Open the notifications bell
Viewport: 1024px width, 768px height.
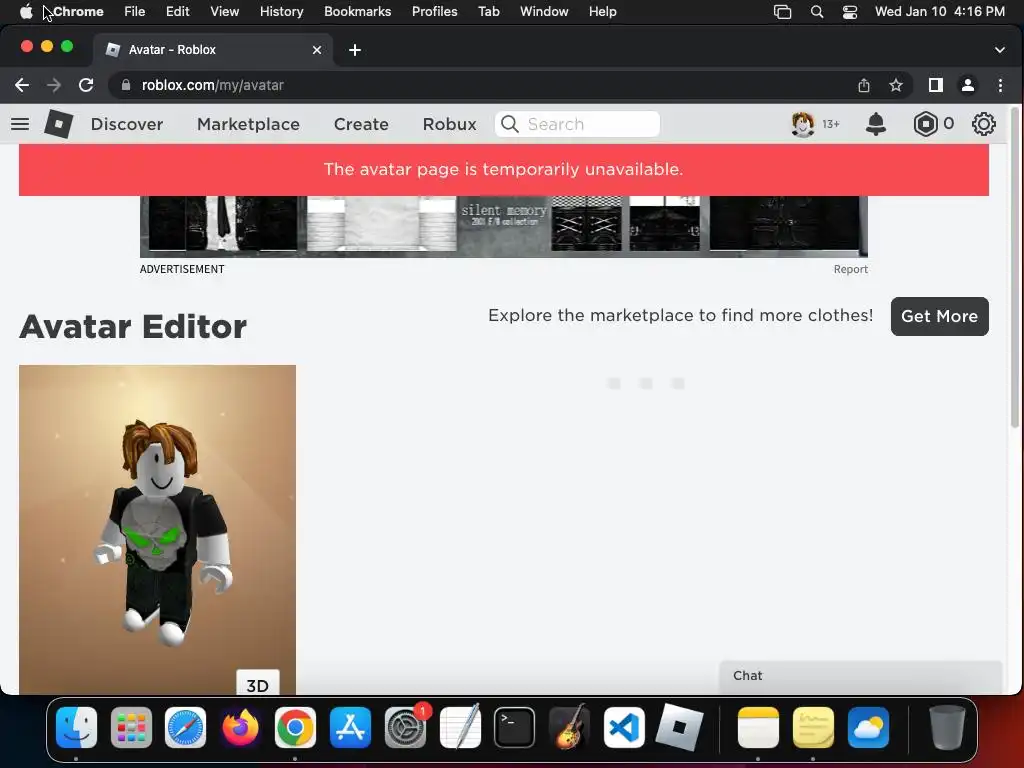[x=876, y=124]
